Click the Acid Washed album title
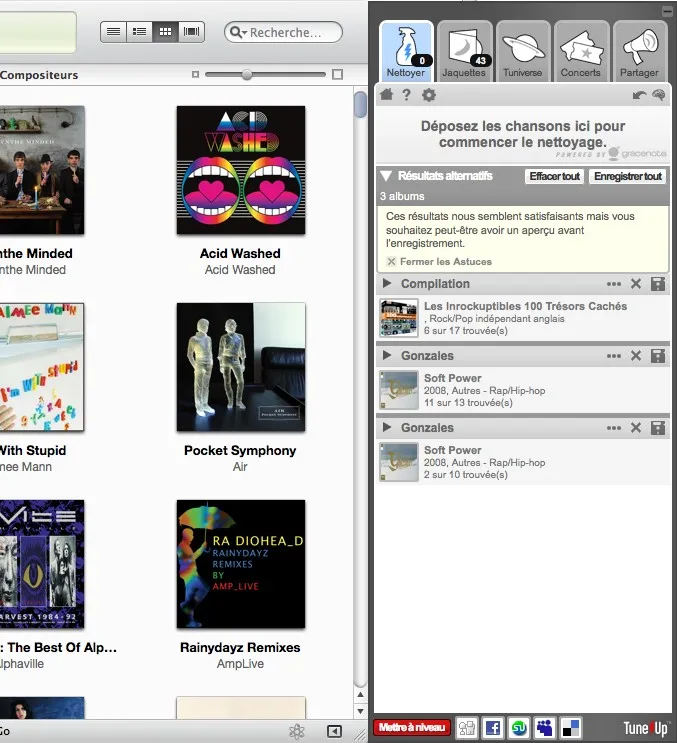Viewport: 677px width, 743px height. 240,254
